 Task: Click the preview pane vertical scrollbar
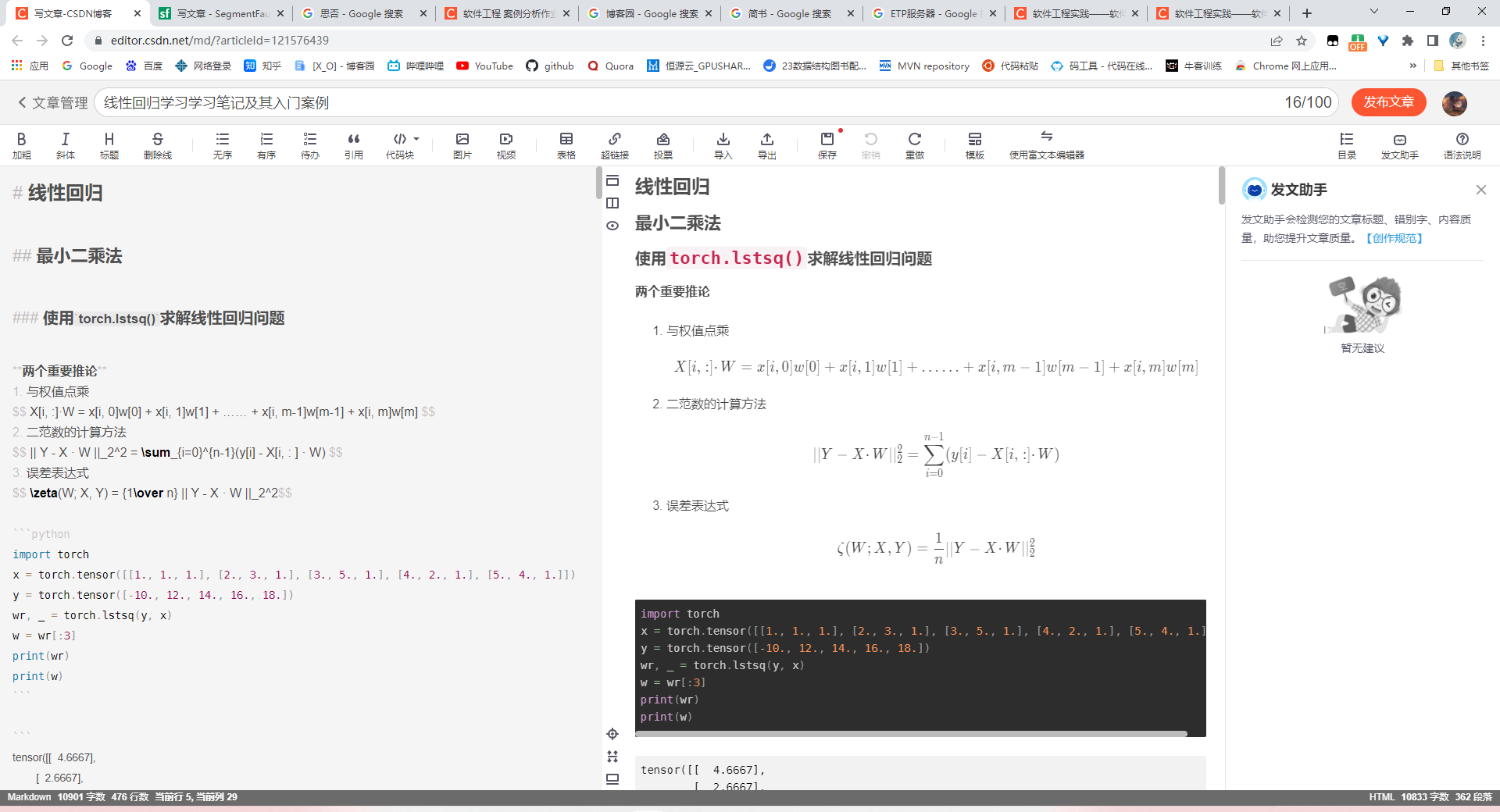[x=1222, y=186]
